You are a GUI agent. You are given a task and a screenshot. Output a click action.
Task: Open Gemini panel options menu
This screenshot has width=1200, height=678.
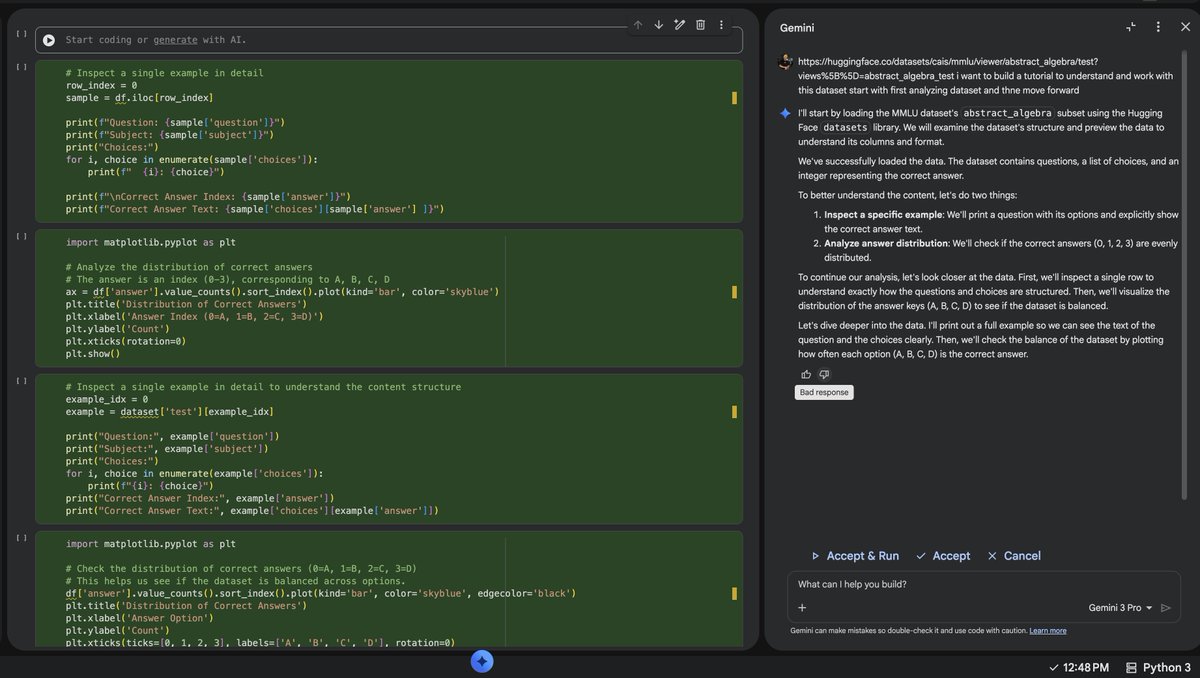(1158, 27)
